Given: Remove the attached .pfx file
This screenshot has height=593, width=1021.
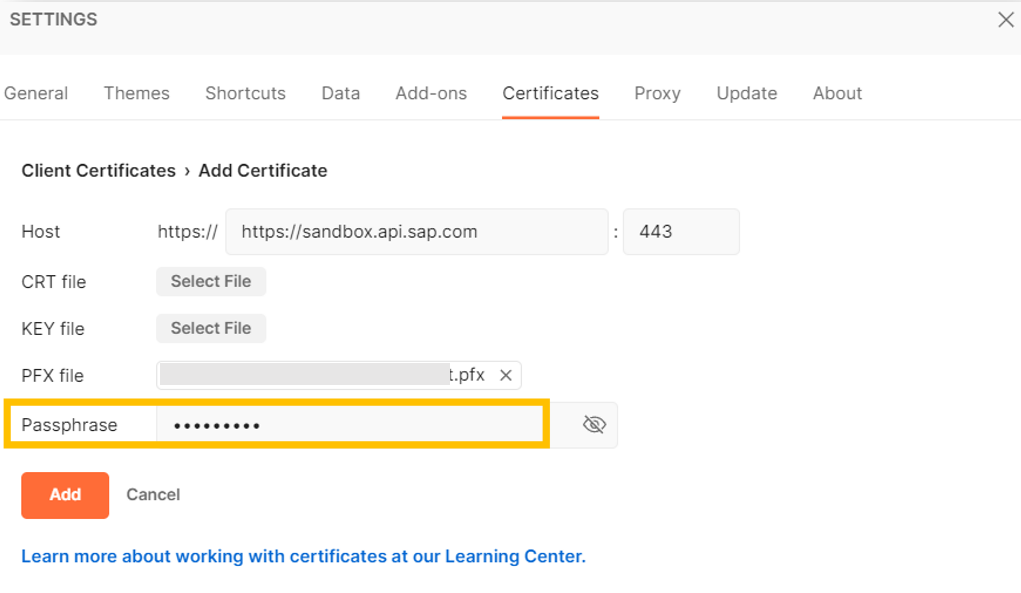Looking at the screenshot, I should click(505, 375).
